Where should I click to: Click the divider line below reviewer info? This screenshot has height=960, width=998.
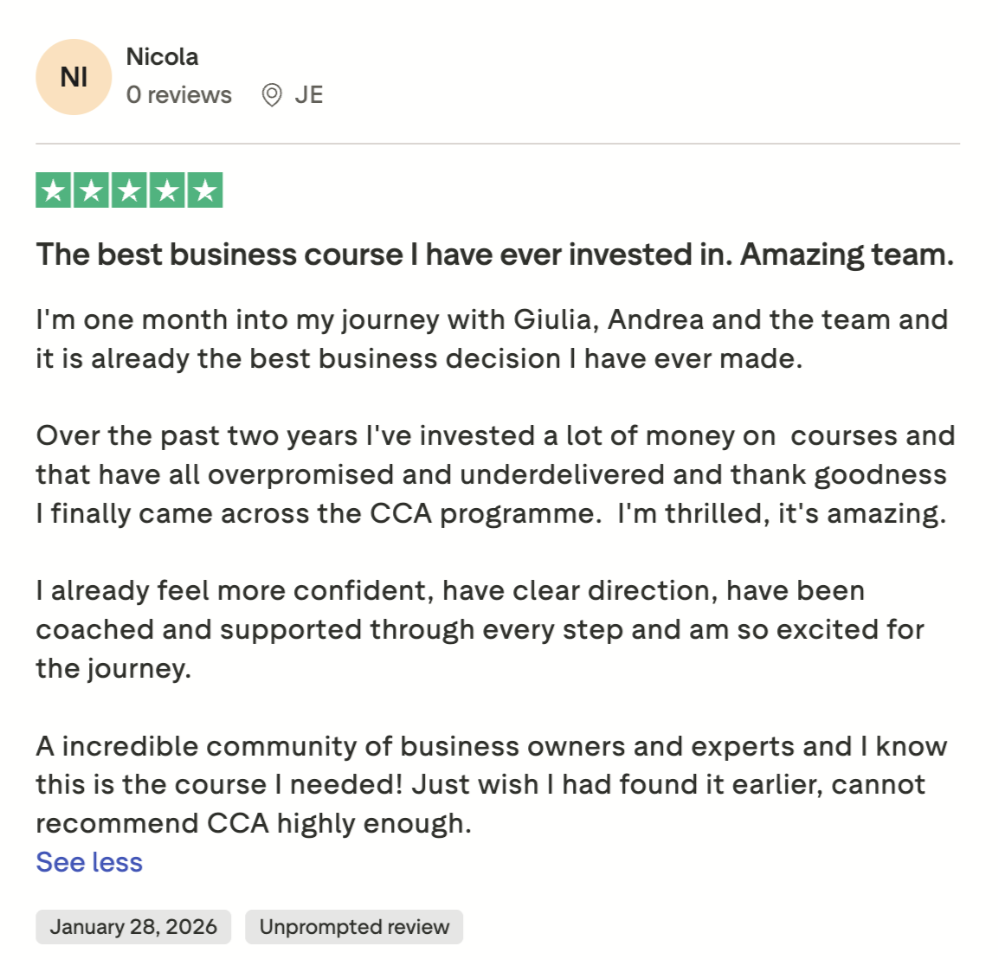(x=498, y=144)
